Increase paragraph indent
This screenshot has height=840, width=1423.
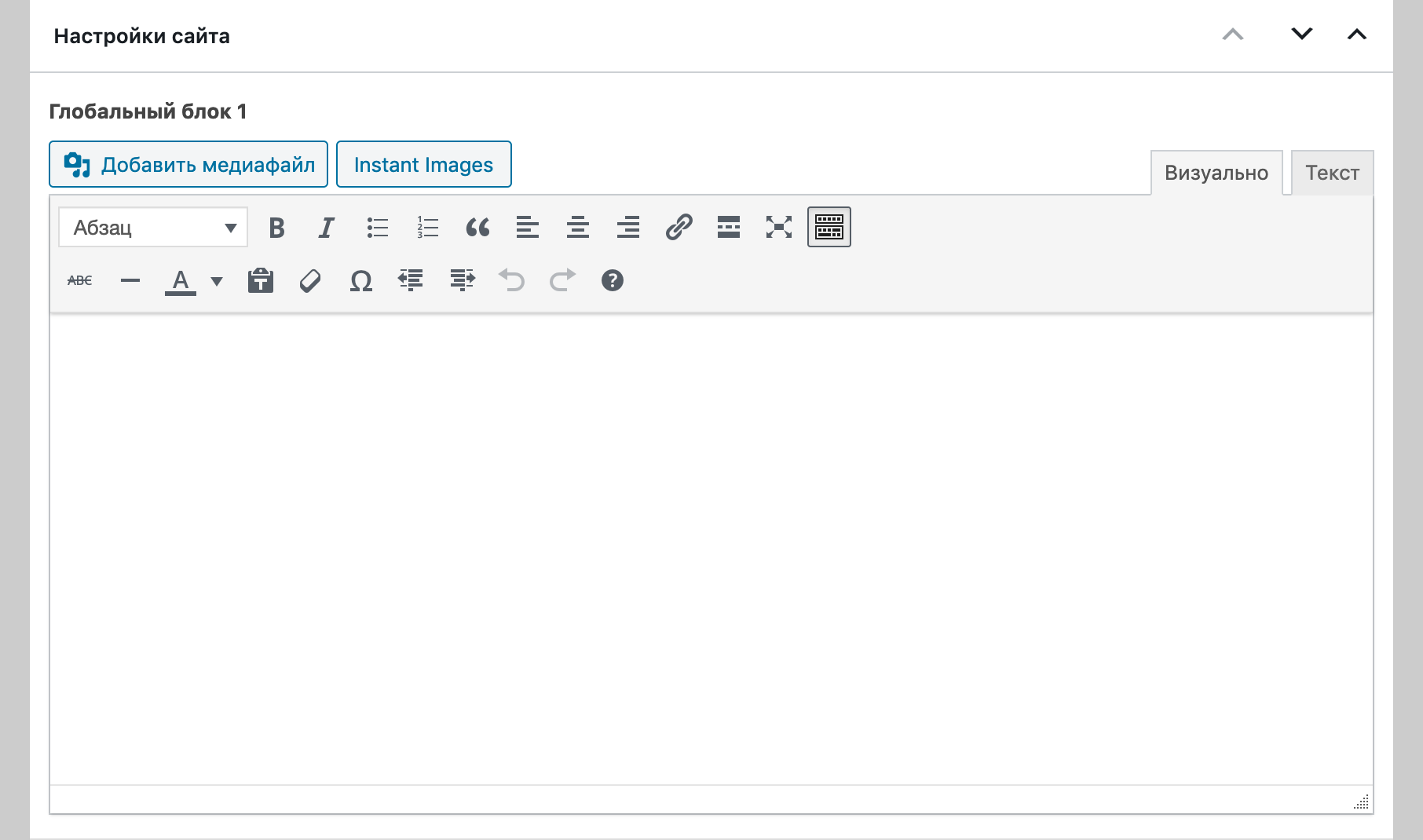pyautogui.click(x=462, y=280)
